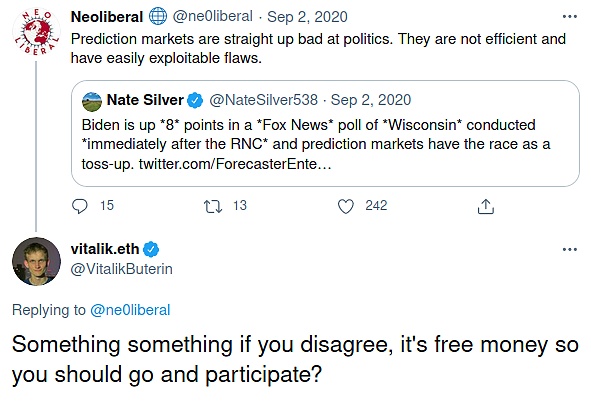The image size is (591, 402).
Task: Open more options on vitalik.eth's reply
Action: pos(570,249)
